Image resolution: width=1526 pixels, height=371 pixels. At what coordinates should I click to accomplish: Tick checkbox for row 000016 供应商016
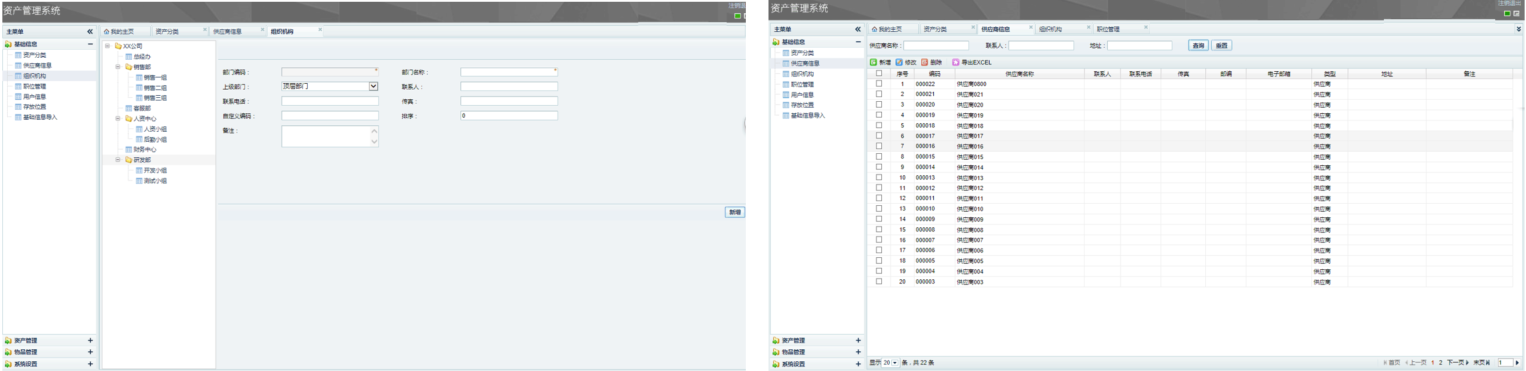click(879, 146)
